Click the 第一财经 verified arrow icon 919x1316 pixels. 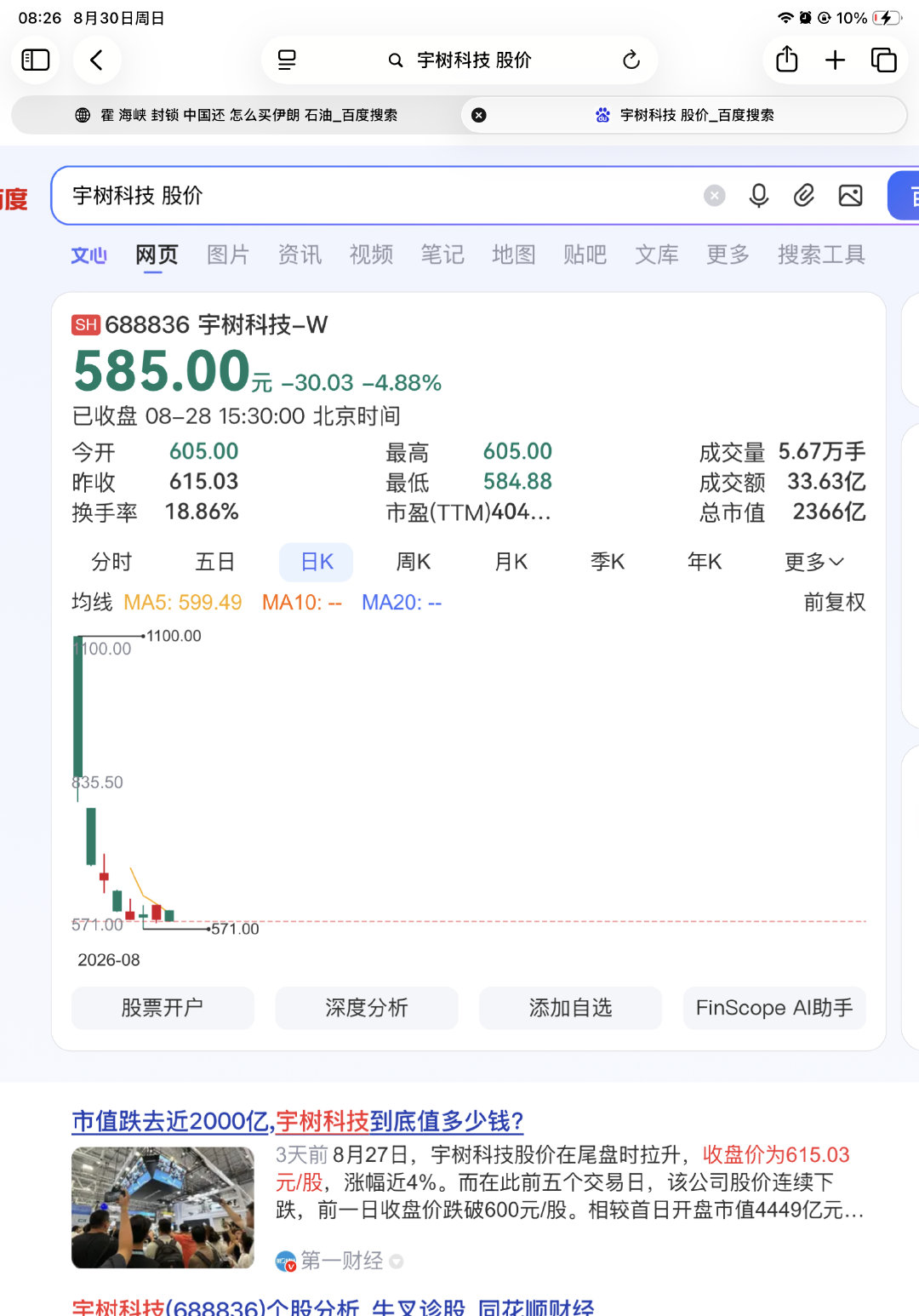(x=396, y=1262)
